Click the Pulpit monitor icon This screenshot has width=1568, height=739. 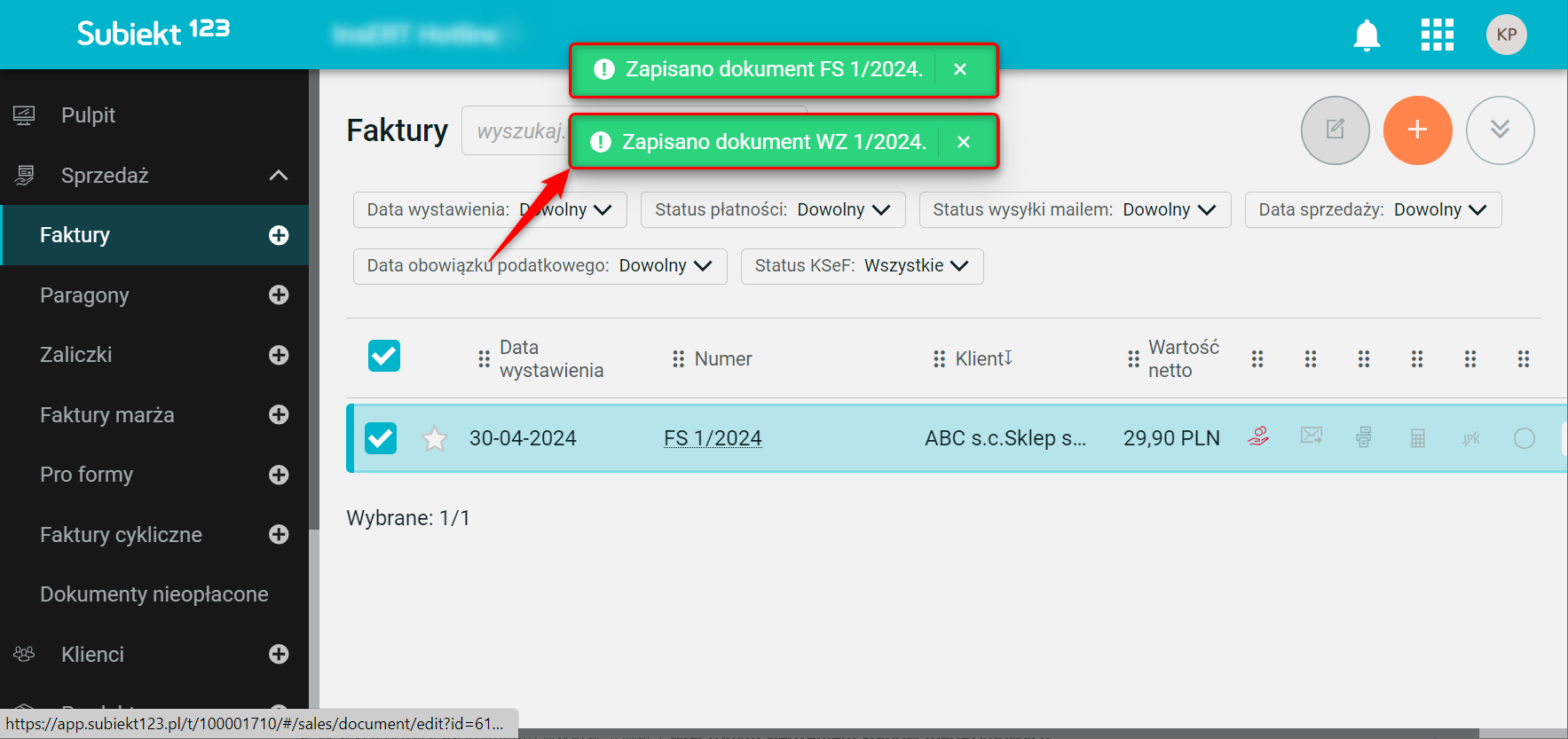coord(24,115)
